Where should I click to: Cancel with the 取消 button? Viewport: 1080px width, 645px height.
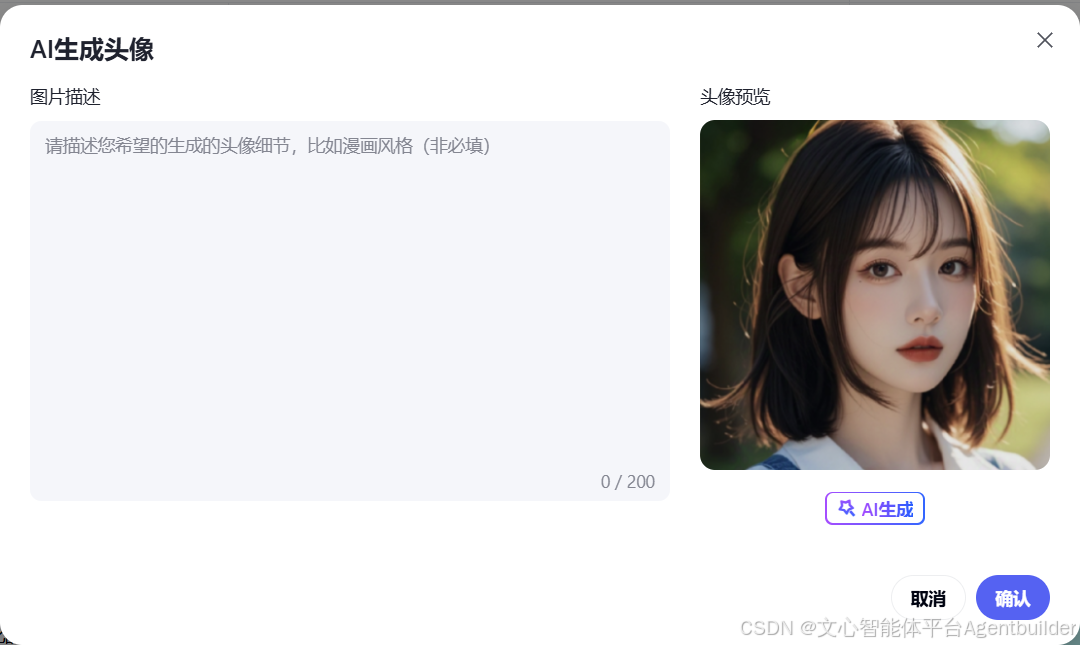[928, 598]
